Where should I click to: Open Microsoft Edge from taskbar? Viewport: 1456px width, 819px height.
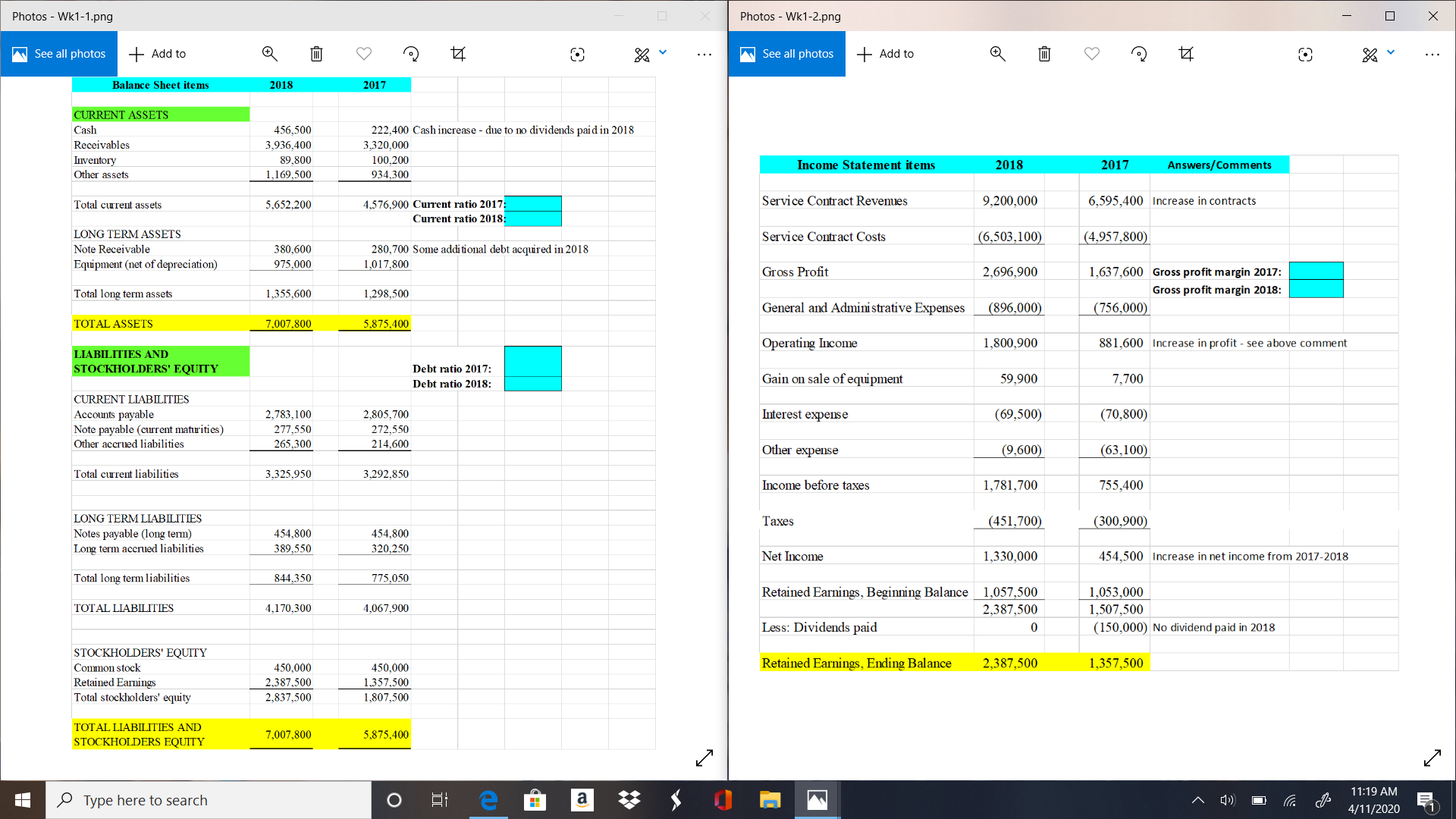point(488,800)
